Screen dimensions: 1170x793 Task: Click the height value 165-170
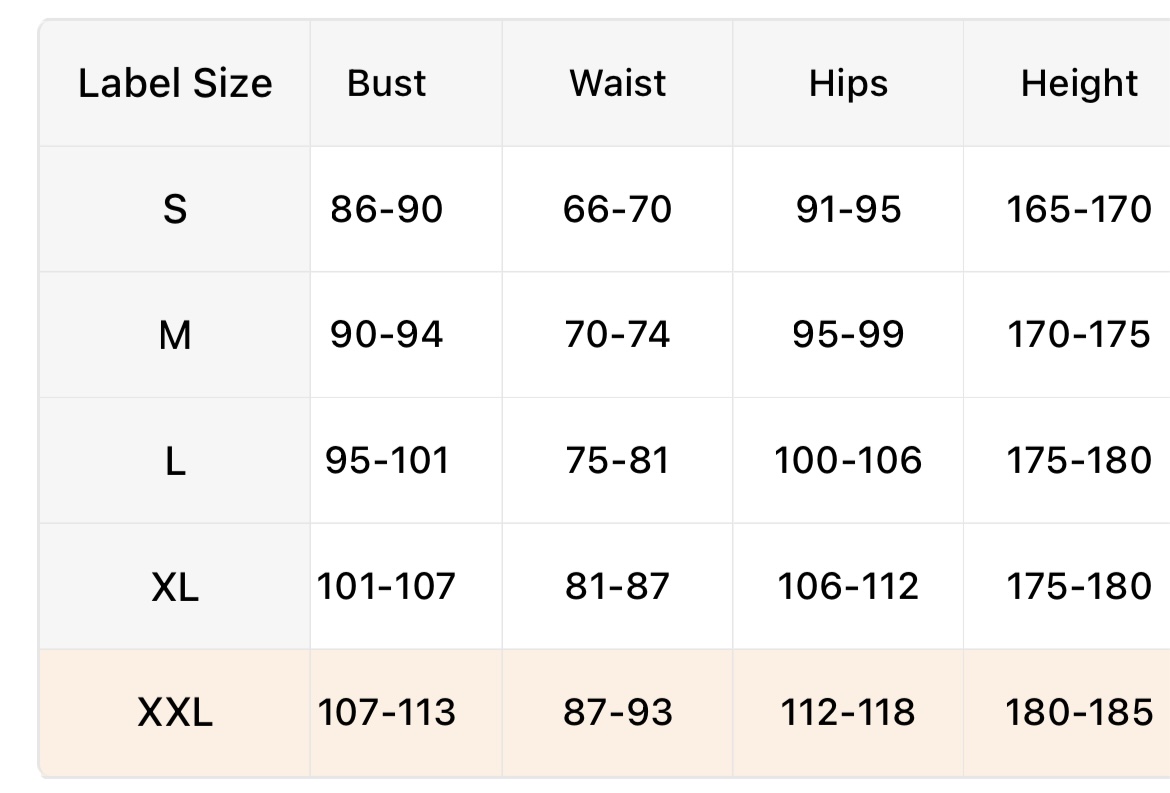click(x=1079, y=209)
